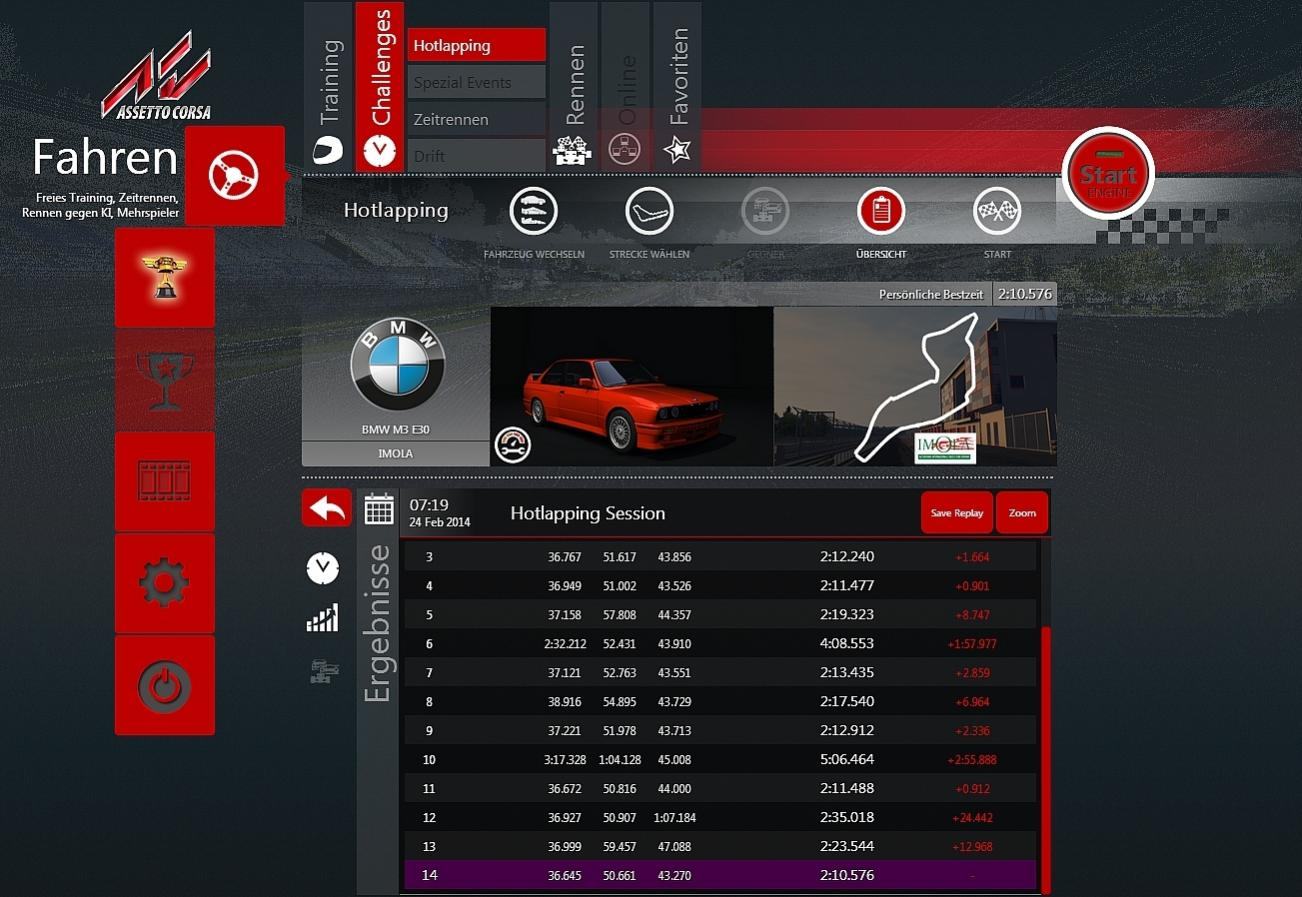This screenshot has height=897, width=1302.
Task: Open the replay filmstrip tile
Action: click(165, 481)
